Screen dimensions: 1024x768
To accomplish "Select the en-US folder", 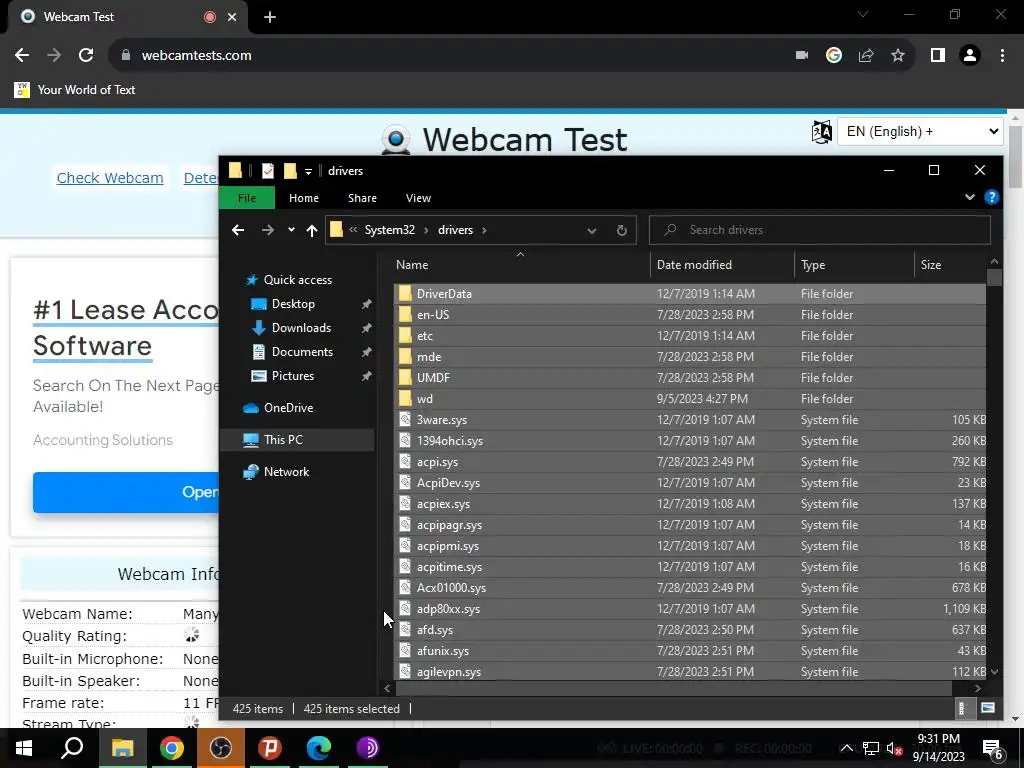I will [690, 315].
